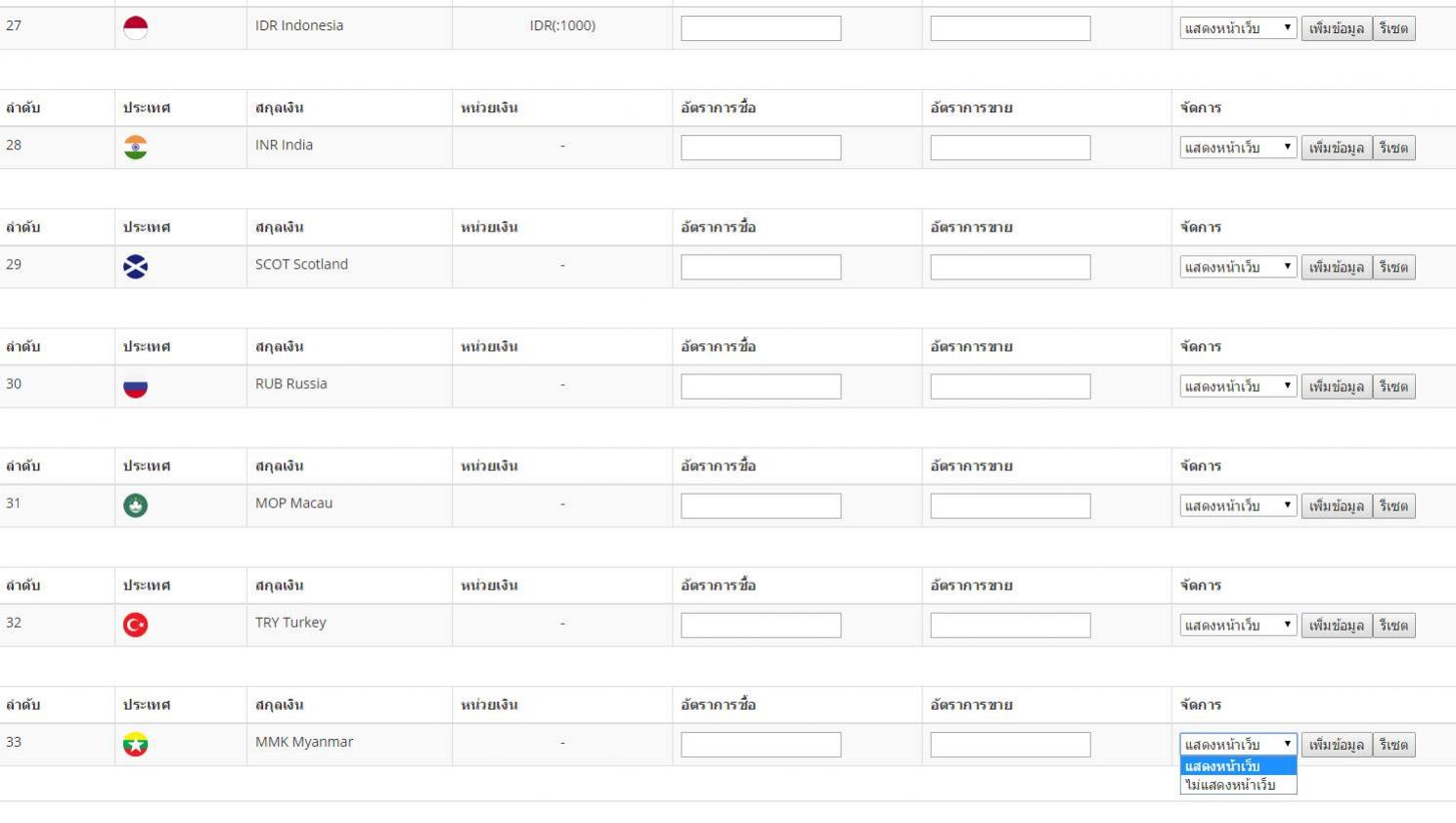Click the Myanmar flag icon

[x=136, y=744]
